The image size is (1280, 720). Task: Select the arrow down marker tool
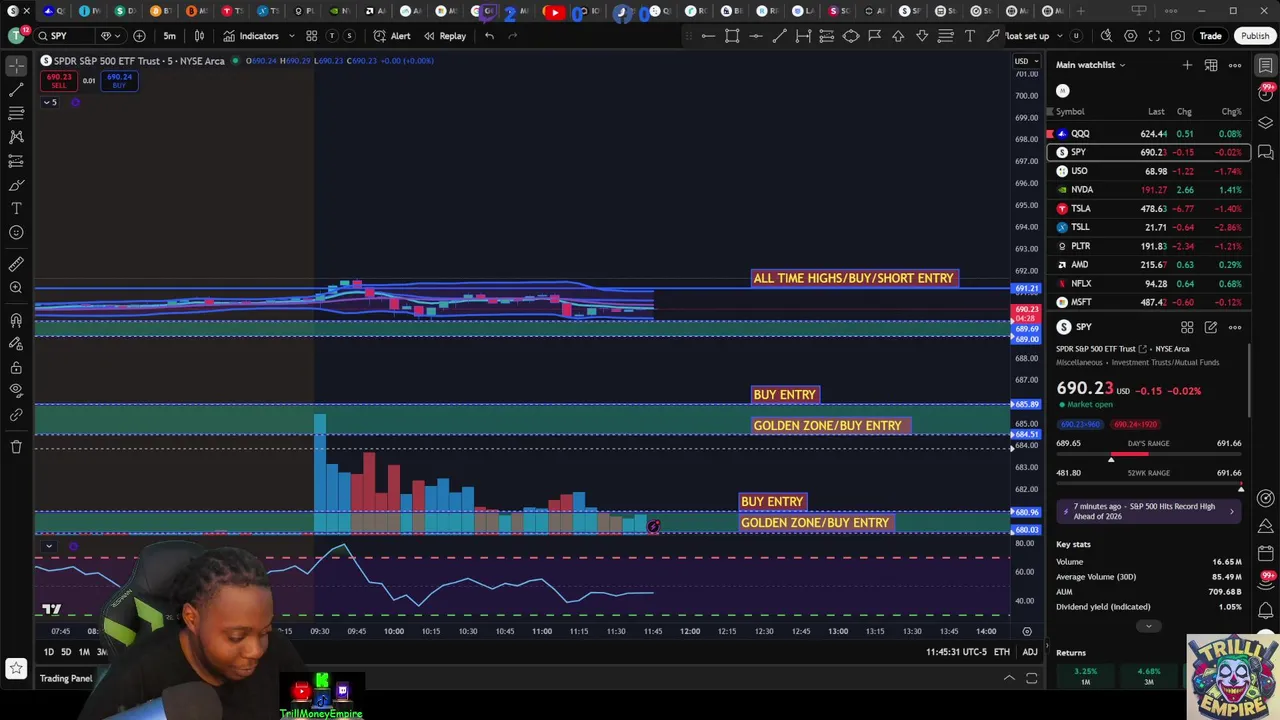[922, 36]
